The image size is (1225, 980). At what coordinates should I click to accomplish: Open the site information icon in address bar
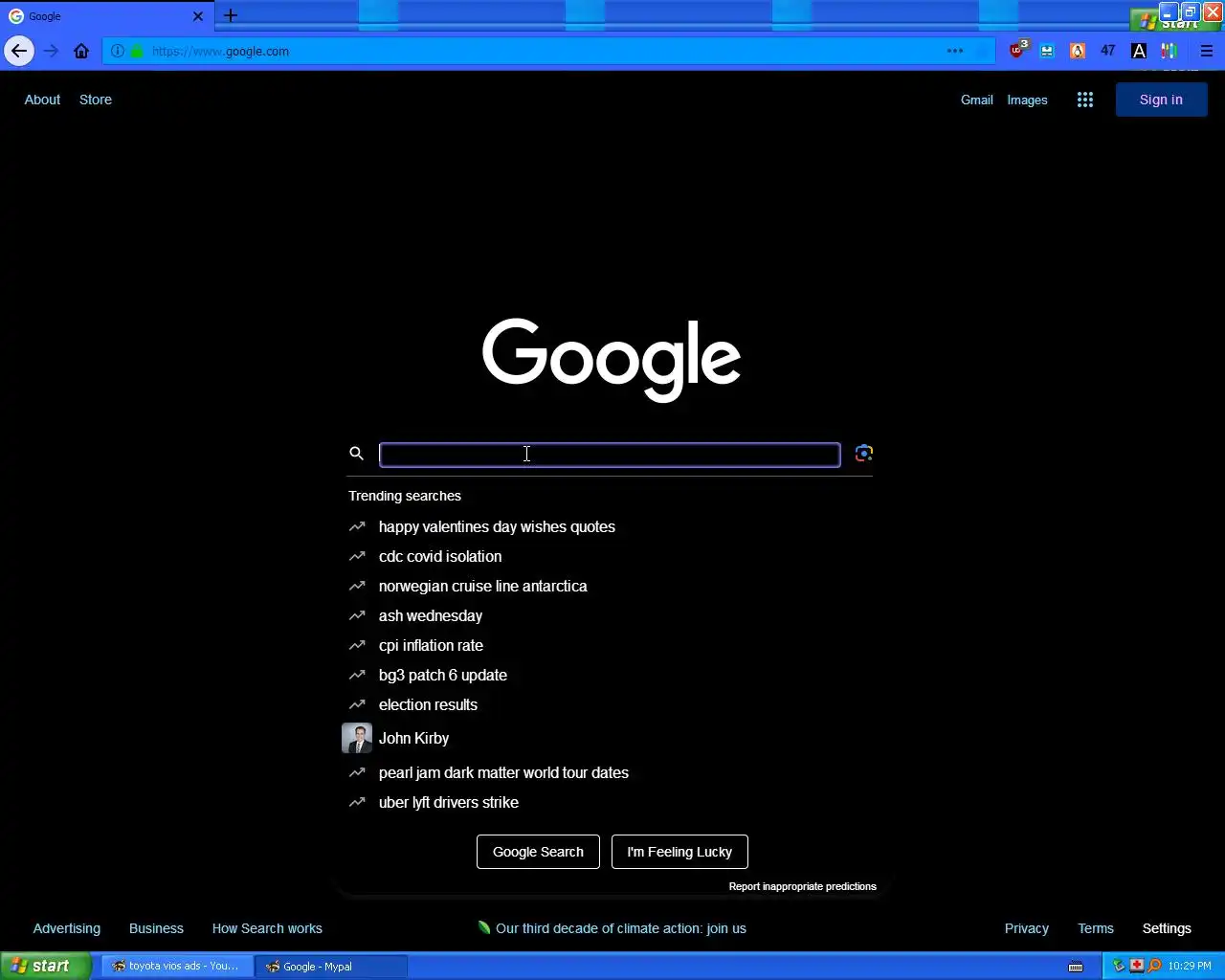pyautogui.click(x=118, y=52)
